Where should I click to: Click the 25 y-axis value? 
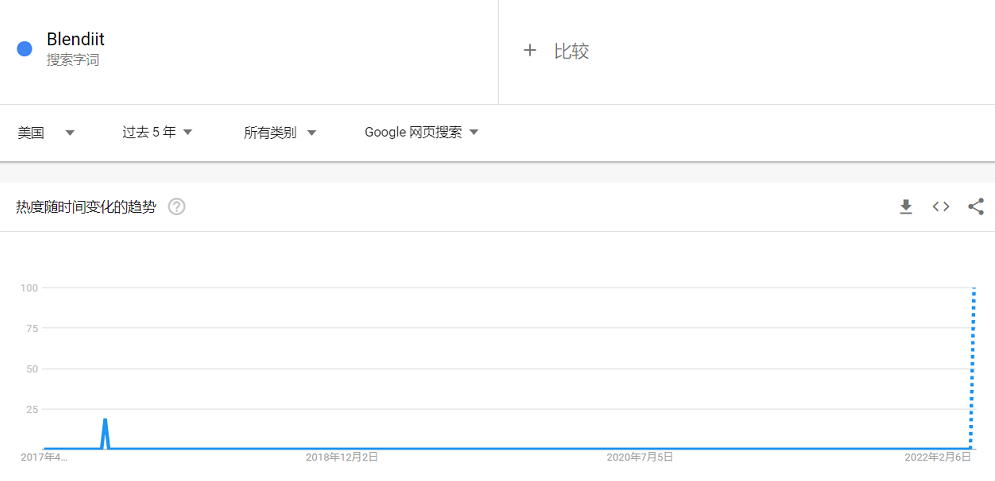pos(34,409)
